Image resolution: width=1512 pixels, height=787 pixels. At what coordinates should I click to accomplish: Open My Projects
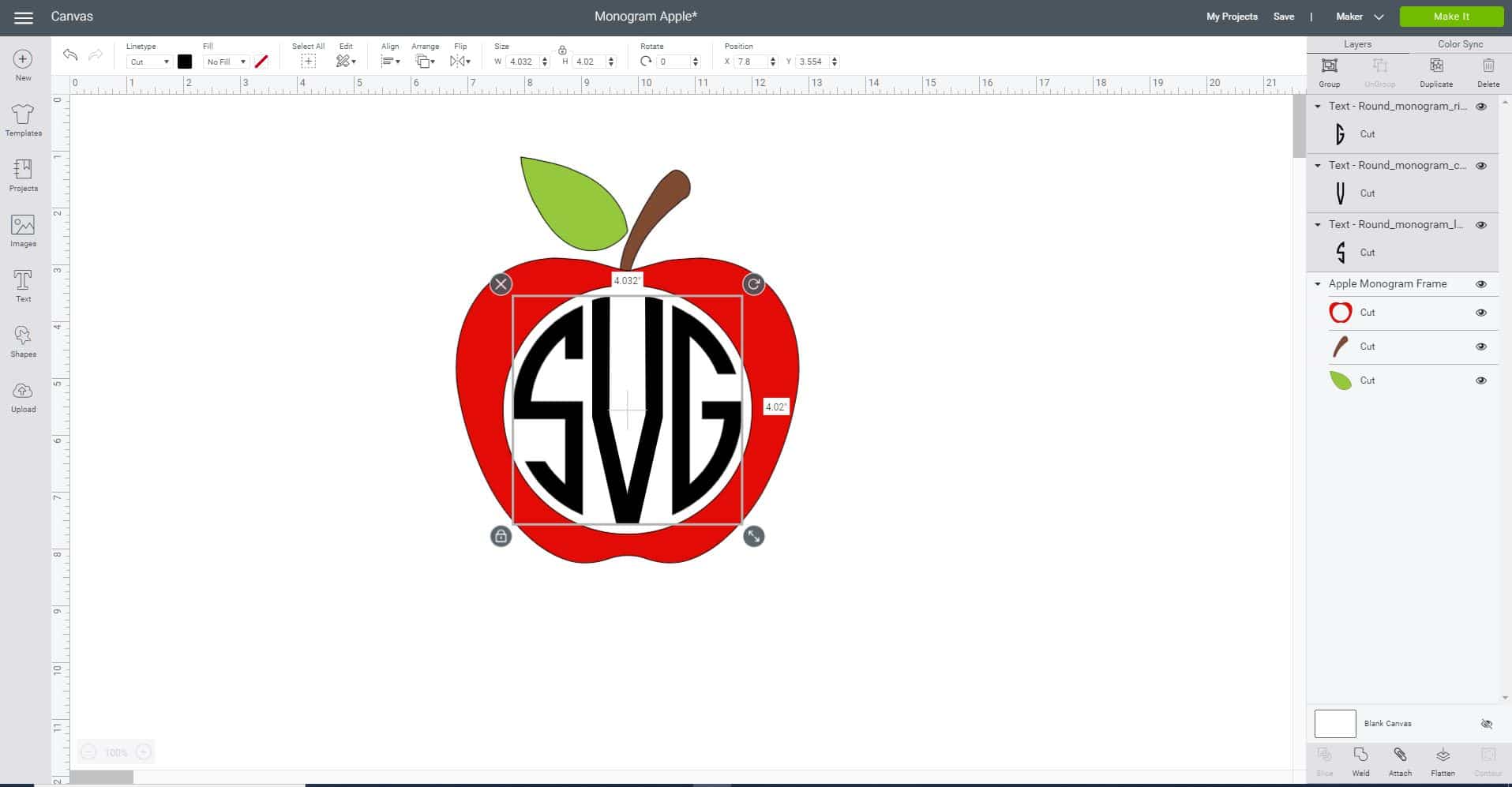pyautogui.click(x=1232, y=17)
